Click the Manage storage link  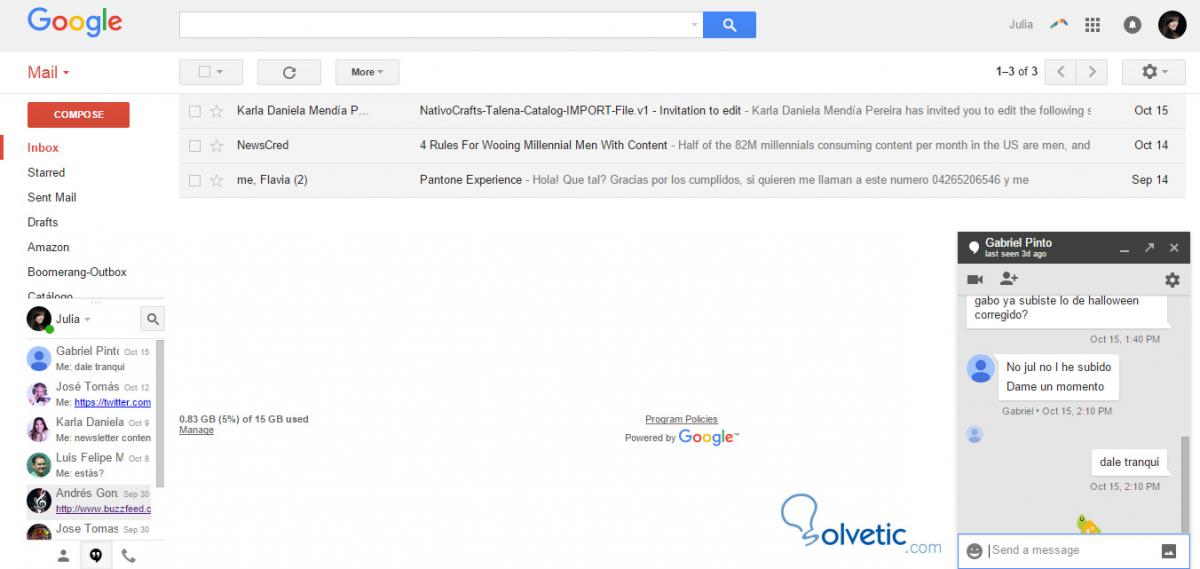[196, 430]
